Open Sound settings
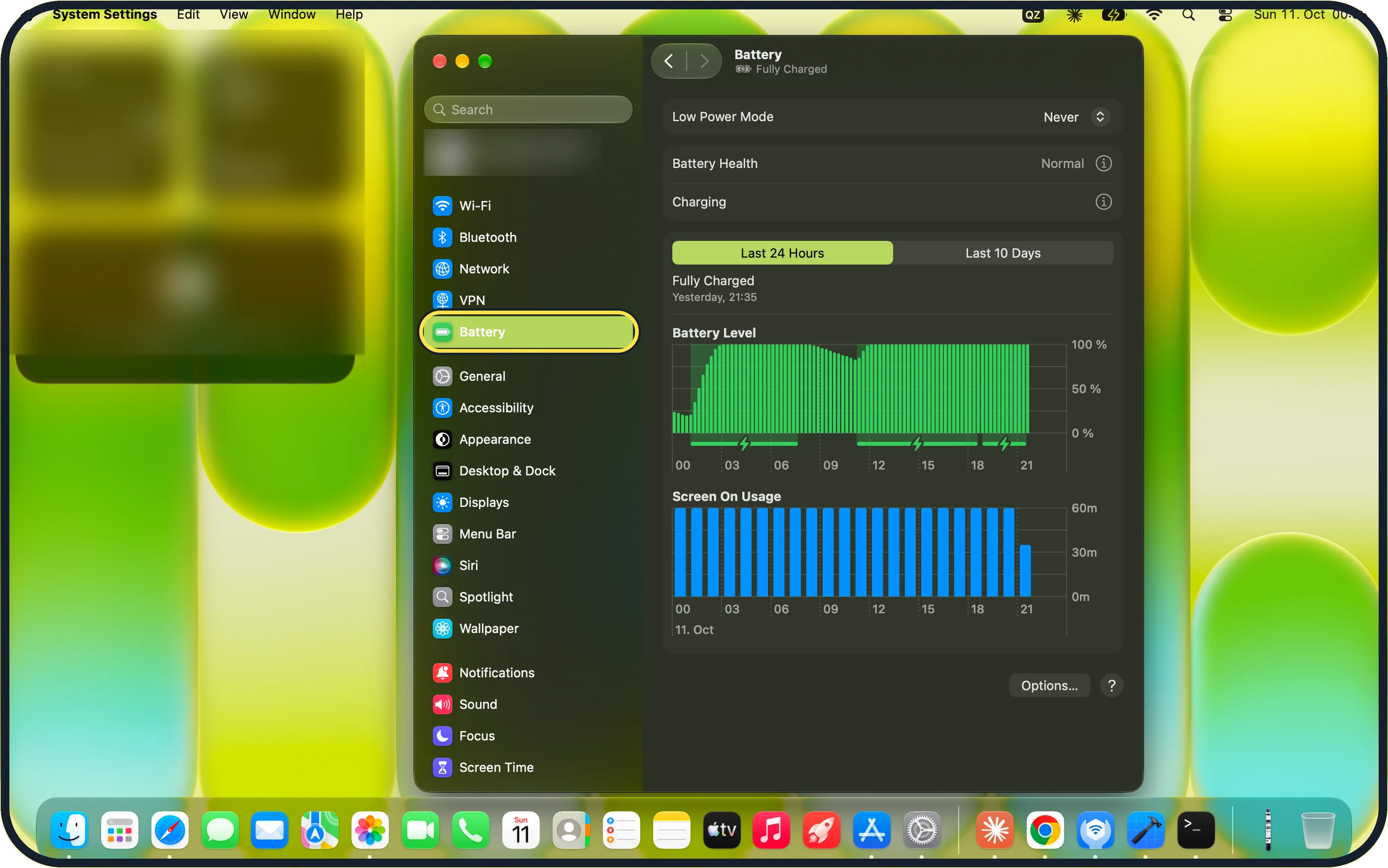This screenshot has height=868, width=1388. 528,704
